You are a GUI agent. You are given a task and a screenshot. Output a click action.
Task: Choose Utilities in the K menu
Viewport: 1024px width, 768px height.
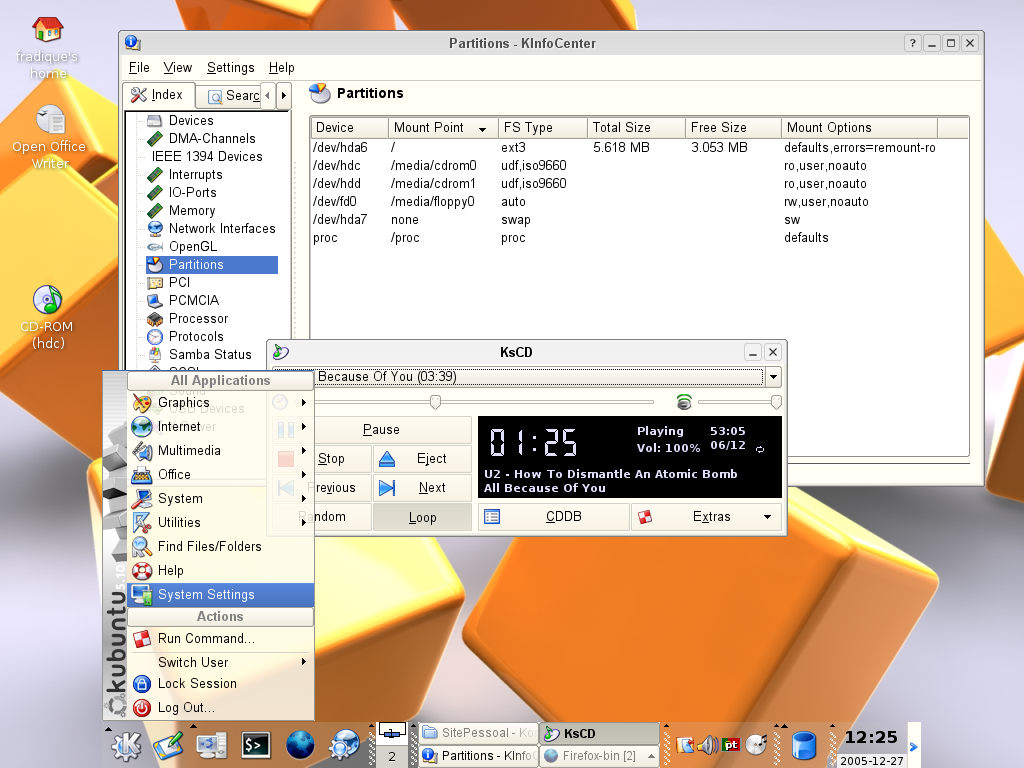click(x=220, y=522)
